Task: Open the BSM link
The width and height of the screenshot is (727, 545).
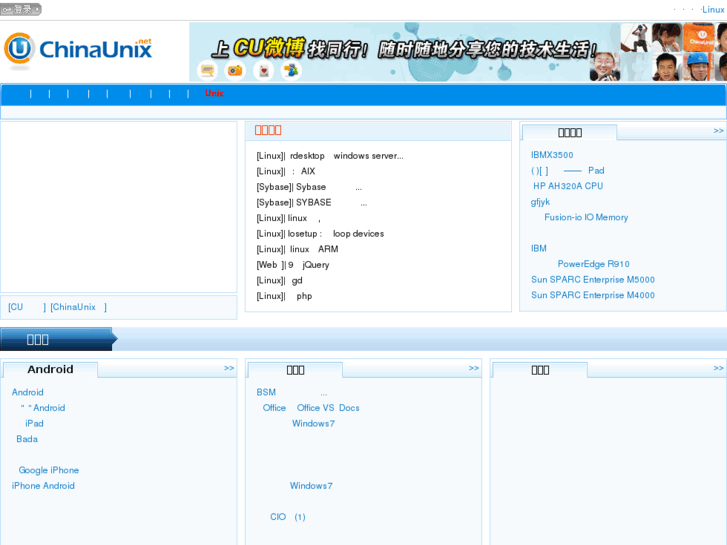Action: pos(292,392)
